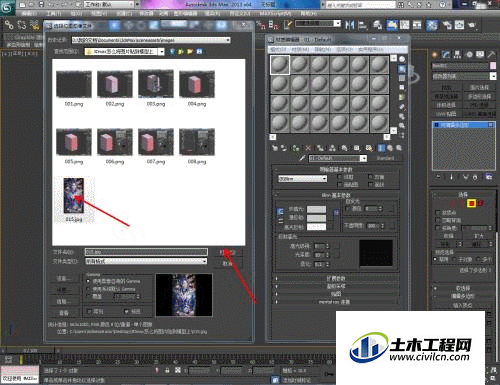The image size is (500, 385).
Task: Enable the Wire checkbox in shader parameters
Action: tap(339, 177)
